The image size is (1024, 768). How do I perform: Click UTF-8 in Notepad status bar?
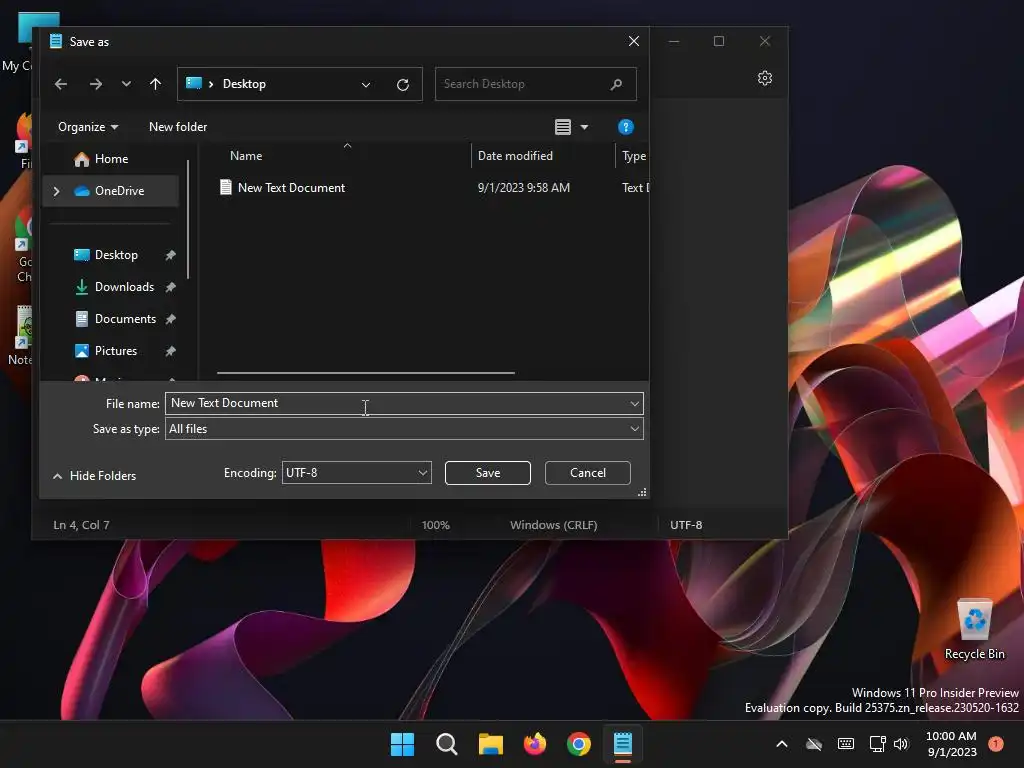click(x=686, y=525)
